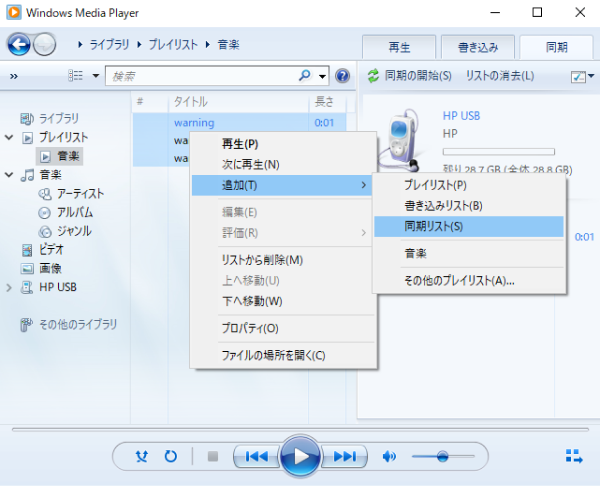Open the search options dropdown arrow
This screenshot has height=486, width=600.
[x=323, y=76]
